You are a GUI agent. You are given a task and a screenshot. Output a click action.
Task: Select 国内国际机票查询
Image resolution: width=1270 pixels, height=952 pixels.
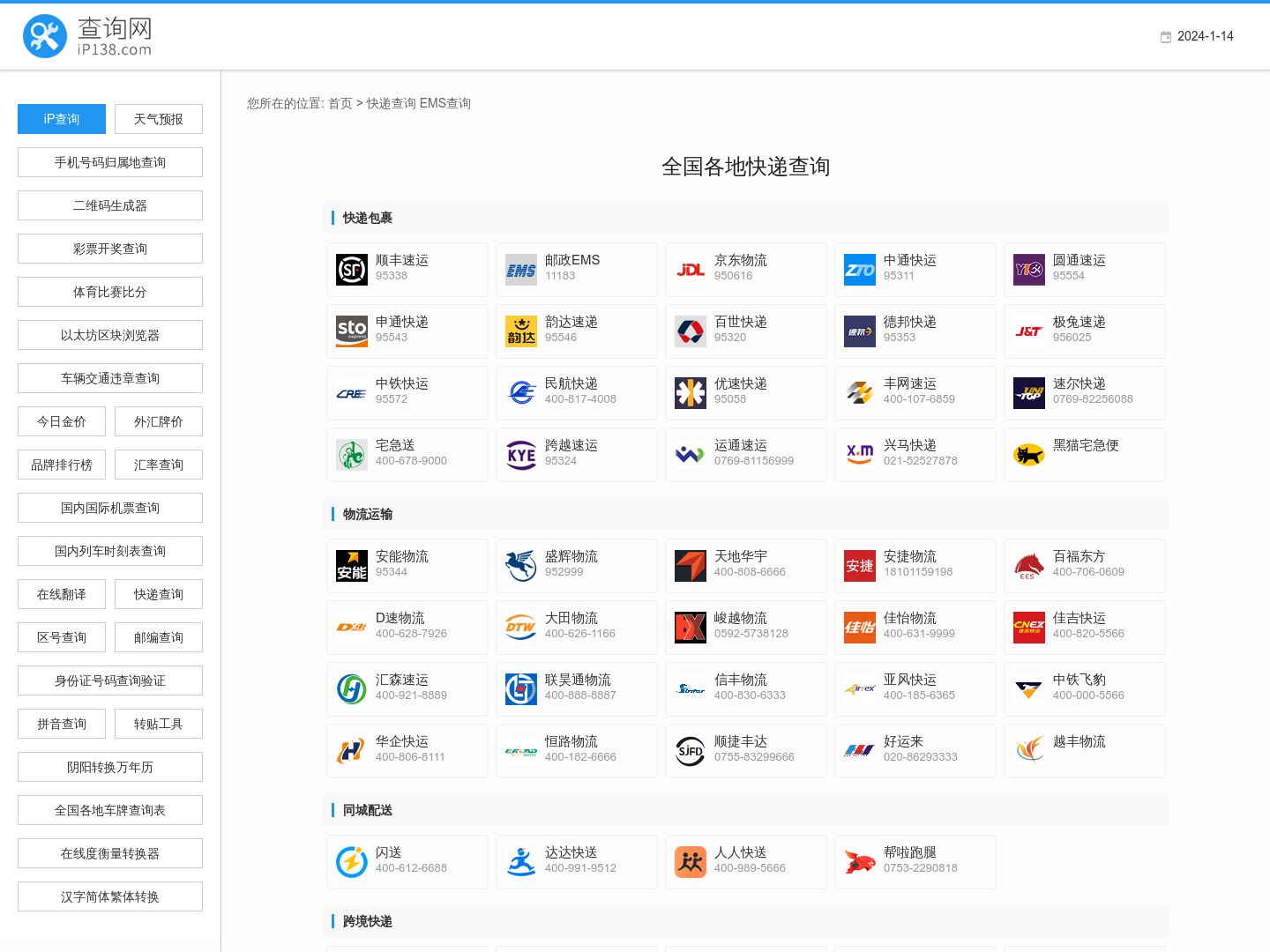[110, 508]
